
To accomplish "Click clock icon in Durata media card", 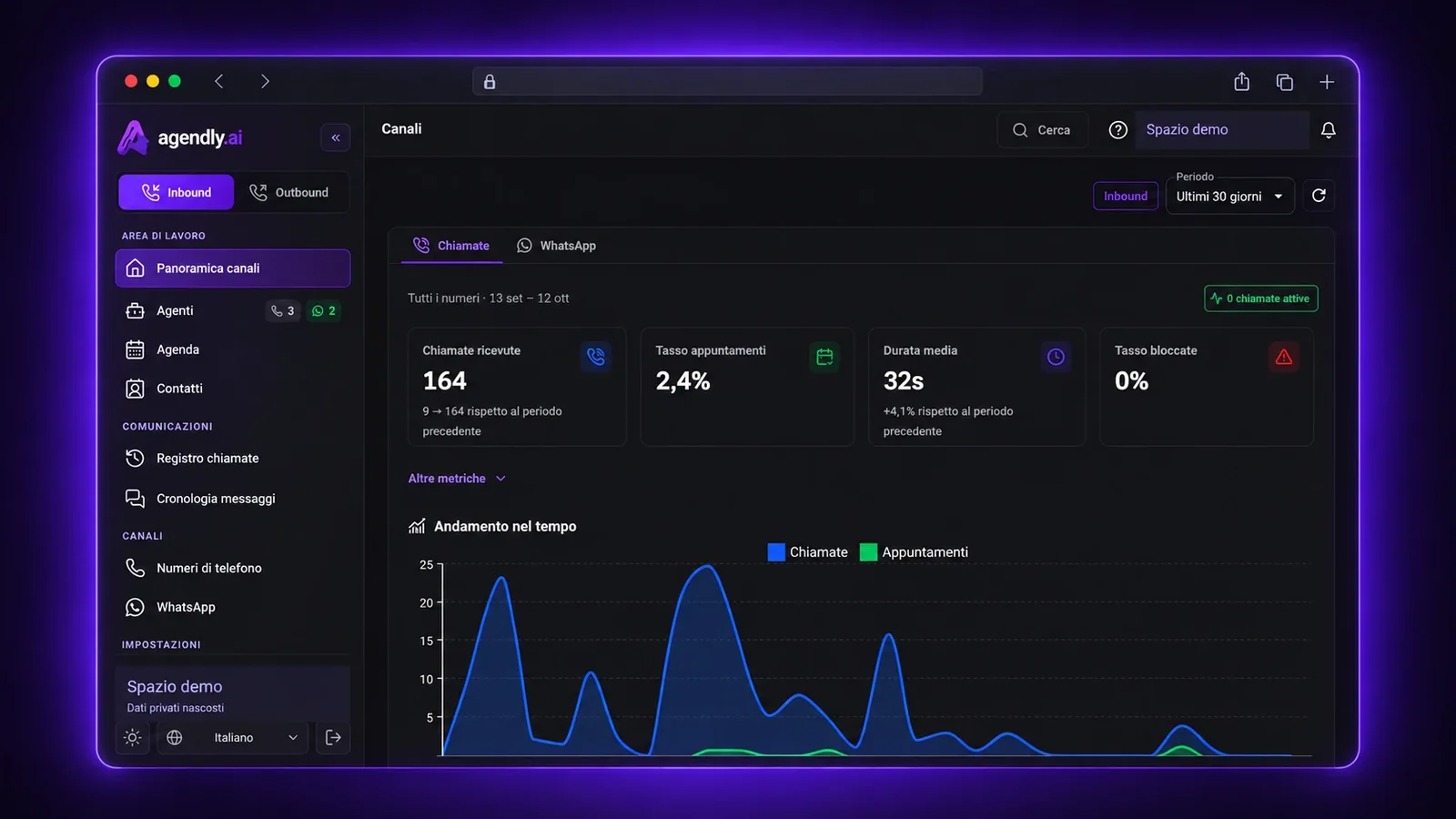I will coord(1056,357).
